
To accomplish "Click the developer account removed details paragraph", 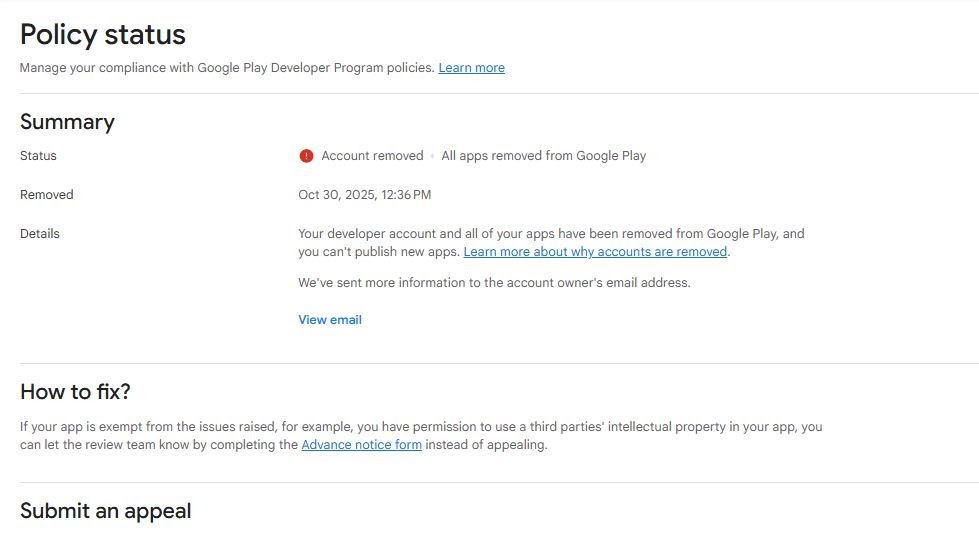I will 551,234.
